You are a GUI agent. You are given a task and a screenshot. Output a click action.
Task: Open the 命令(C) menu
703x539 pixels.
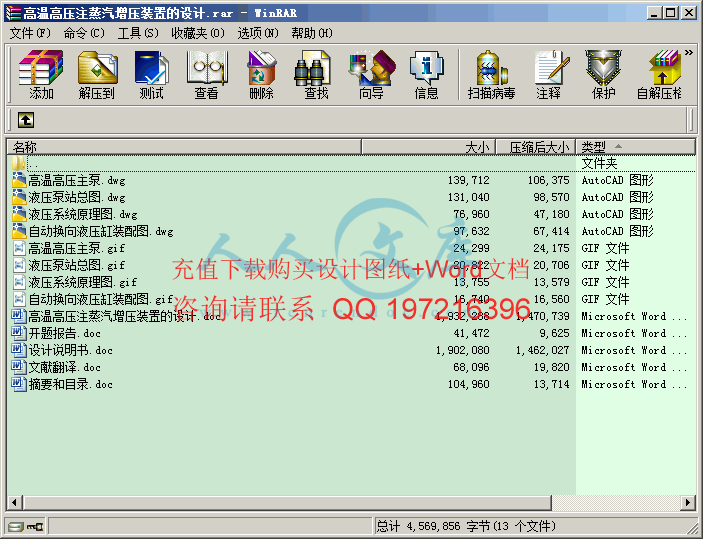tap(84, 33)
